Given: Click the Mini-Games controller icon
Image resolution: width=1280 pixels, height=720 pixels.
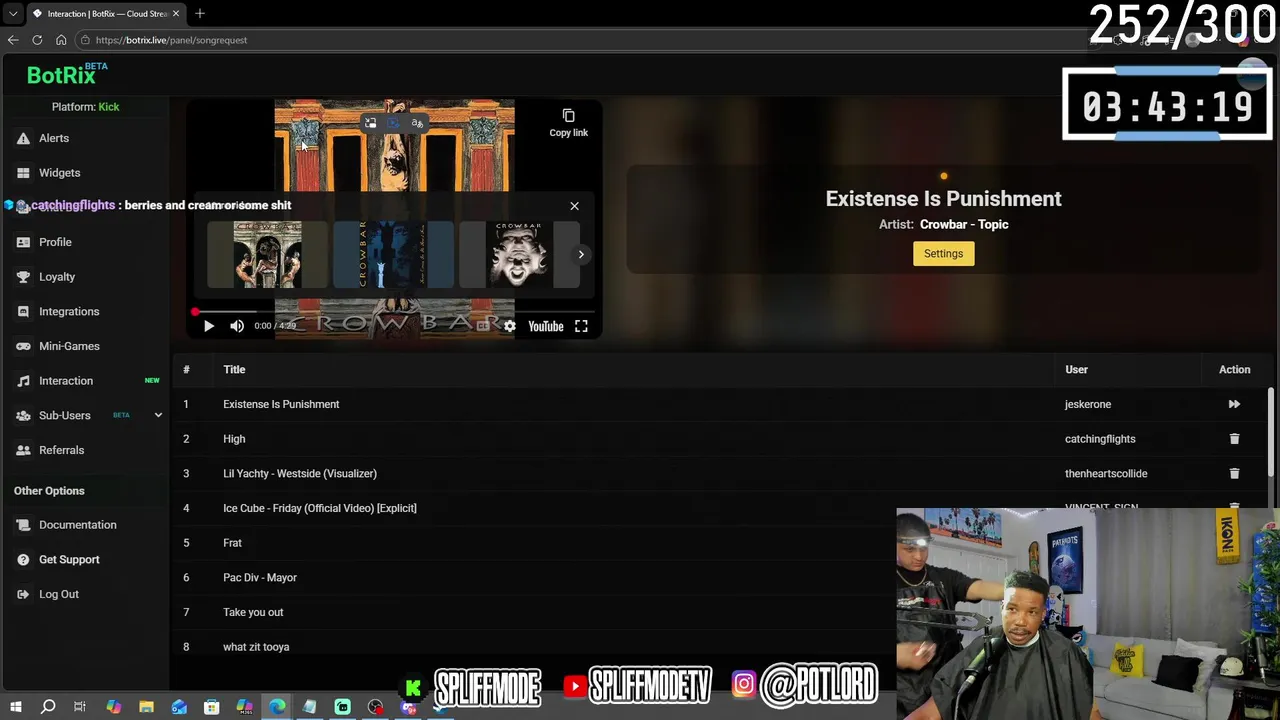Looking at the screenshot, I should click(x=23, y=346).
